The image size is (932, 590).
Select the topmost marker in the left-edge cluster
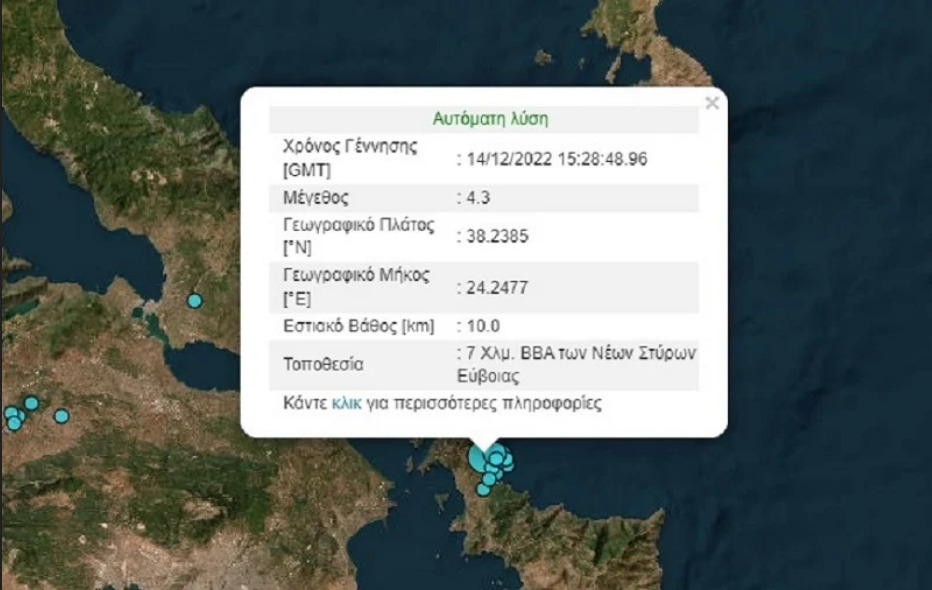coord(31,403)
